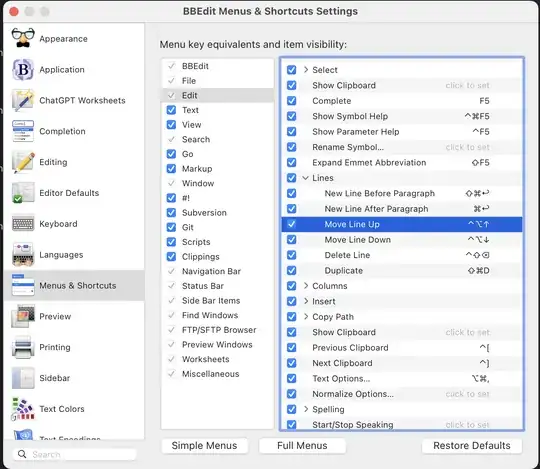Open the Preview pane icon
Viewport: 540px width, 469px height.
click(23, 316)
